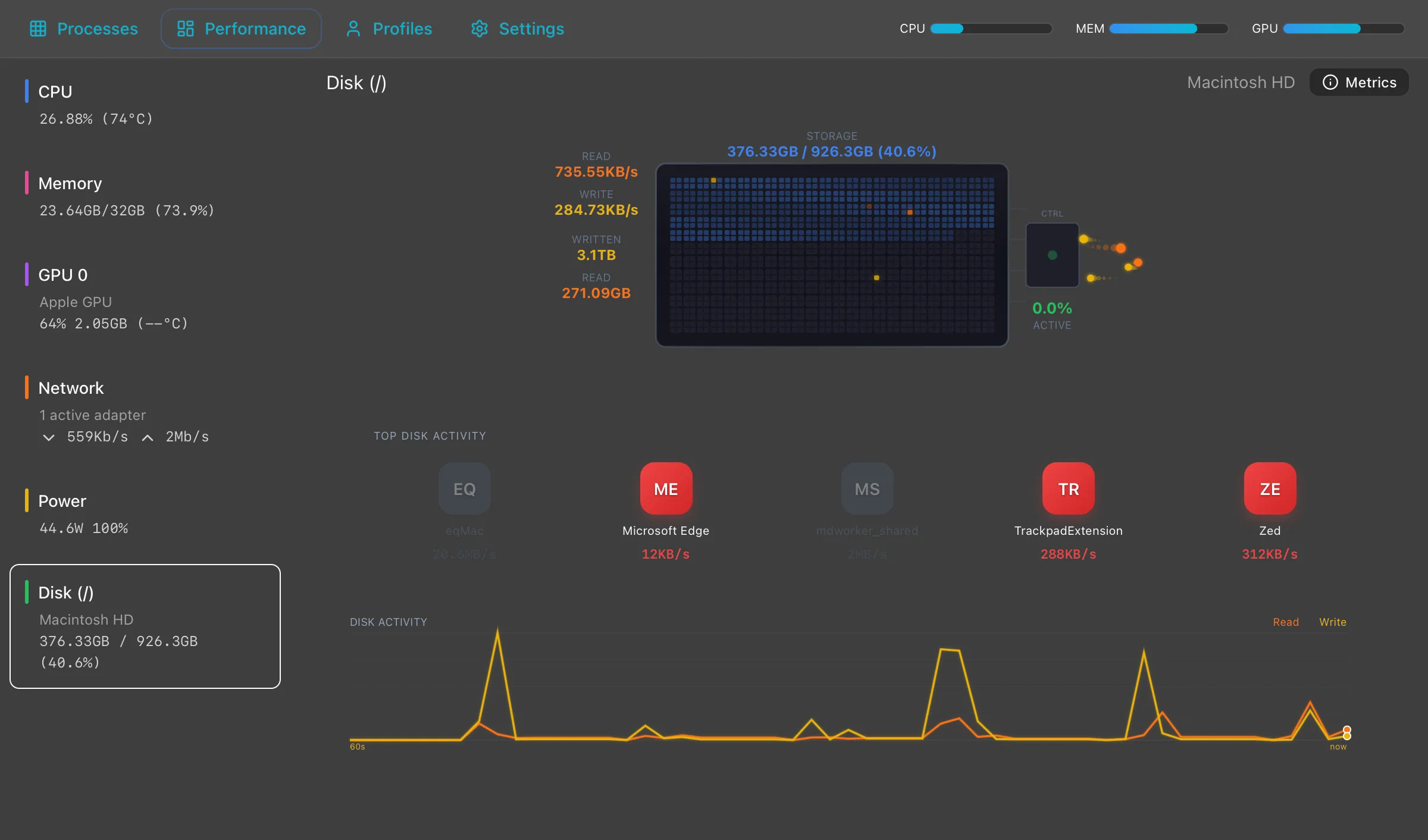The height and width of the screenshot is (840, 1428).
Task: Select the Zed app icon
Action: point(1269,488)
